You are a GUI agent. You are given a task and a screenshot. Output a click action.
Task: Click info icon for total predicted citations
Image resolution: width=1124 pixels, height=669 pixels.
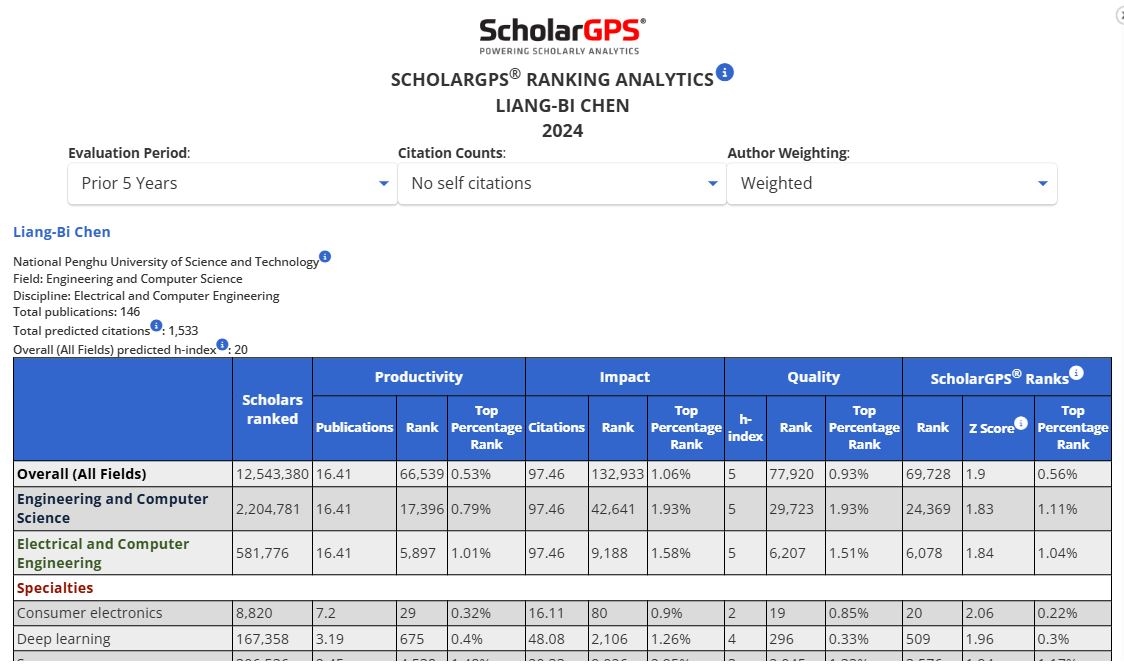pos(156,326)
